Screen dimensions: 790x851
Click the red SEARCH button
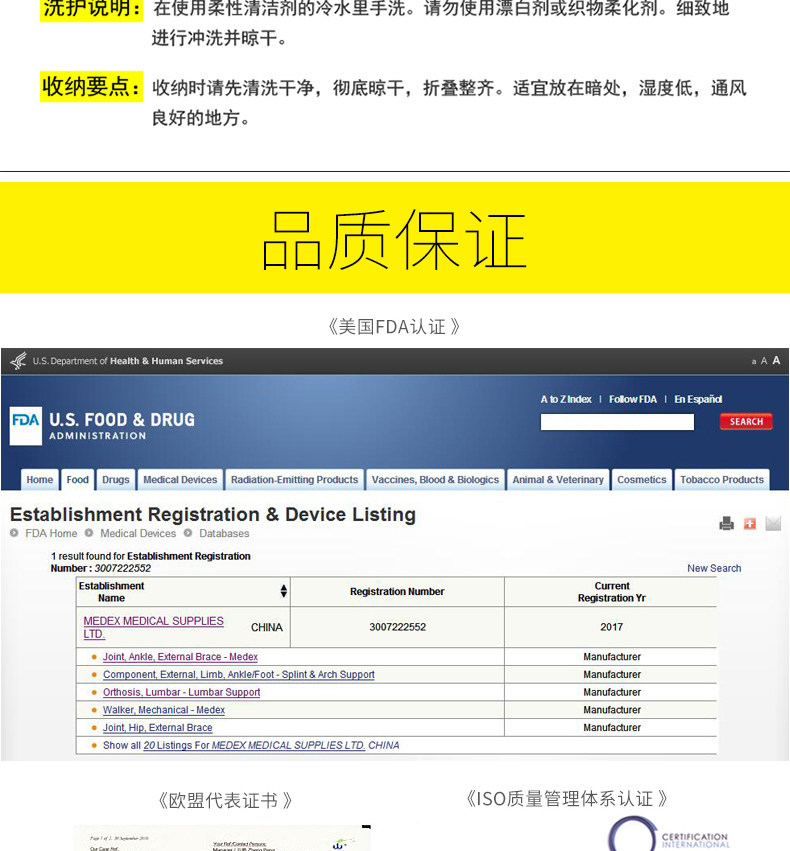click(x=746, y=422)
